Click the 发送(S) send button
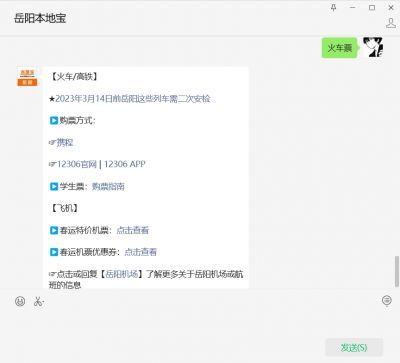Image resolution: width=400 pixels, height=363 pixels. pyautogui.click(x=354, y=347)
